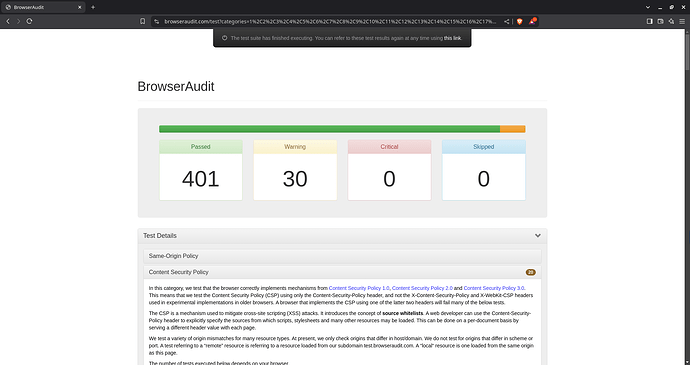This screenshot has width=690, height=365.
Task: Click the orange warning progress bar segment
Action: (513, 129)
